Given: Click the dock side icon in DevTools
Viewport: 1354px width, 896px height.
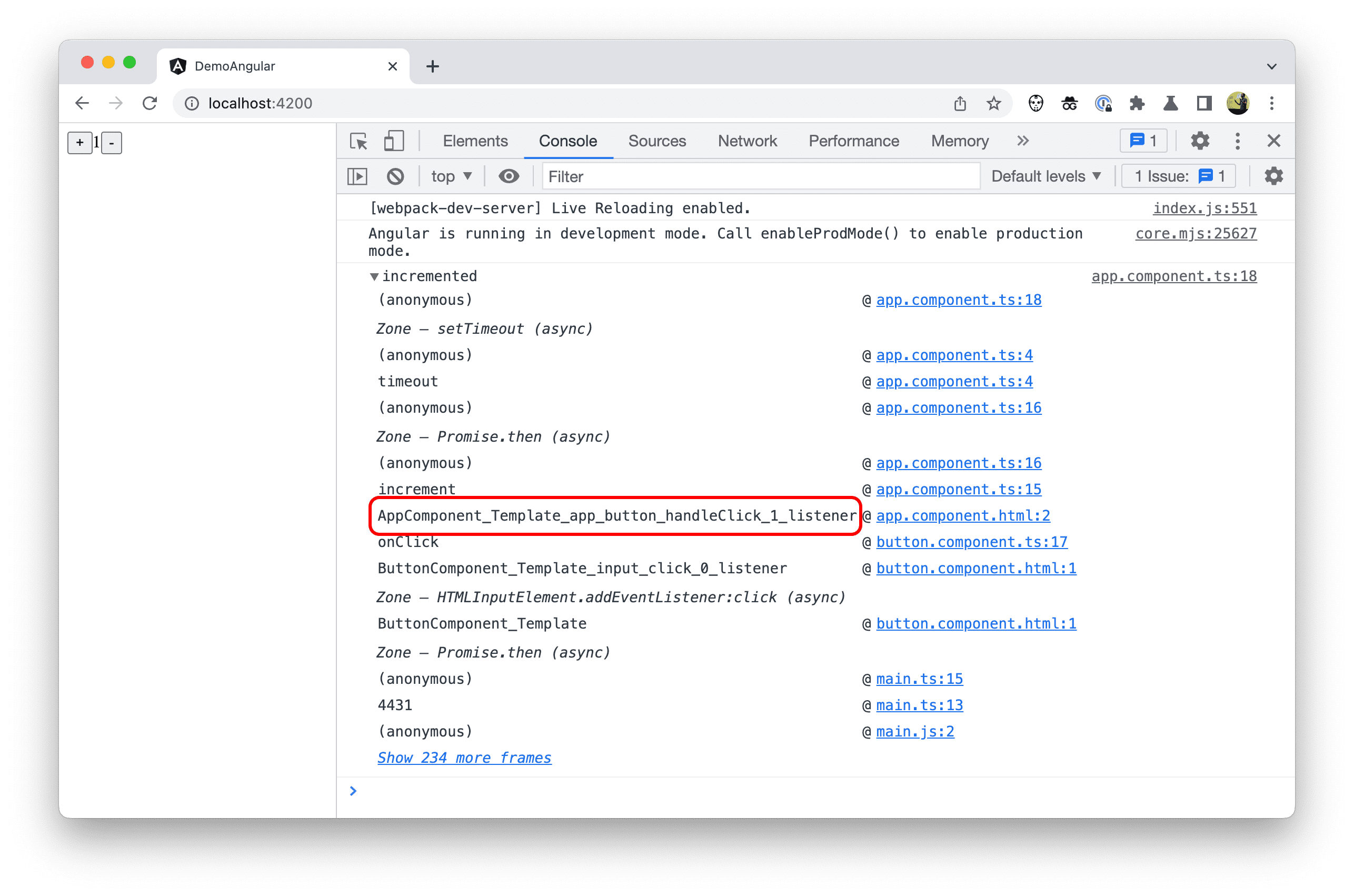Looking at the screenshot, I should [x=1237, y=140].
